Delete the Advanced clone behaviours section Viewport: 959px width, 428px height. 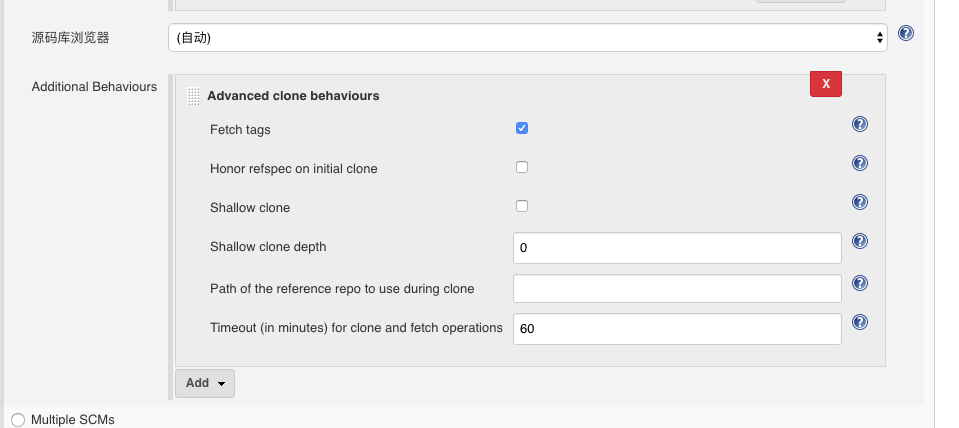[826, 84]
